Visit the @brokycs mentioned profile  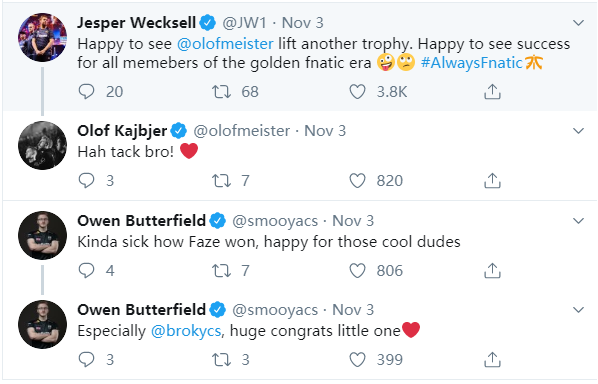click(x=186, y=331)
